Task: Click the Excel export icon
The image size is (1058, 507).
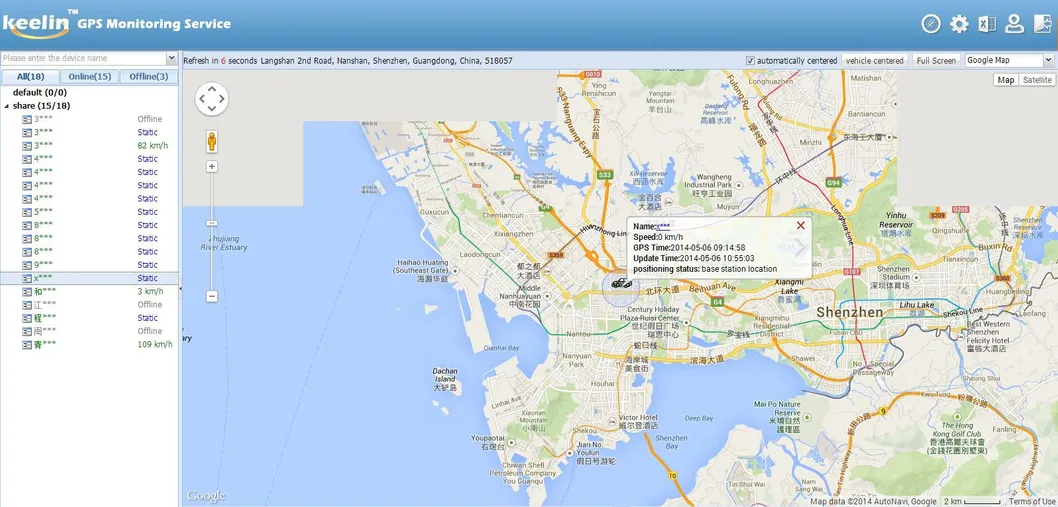Action: (x=987, y=24)
